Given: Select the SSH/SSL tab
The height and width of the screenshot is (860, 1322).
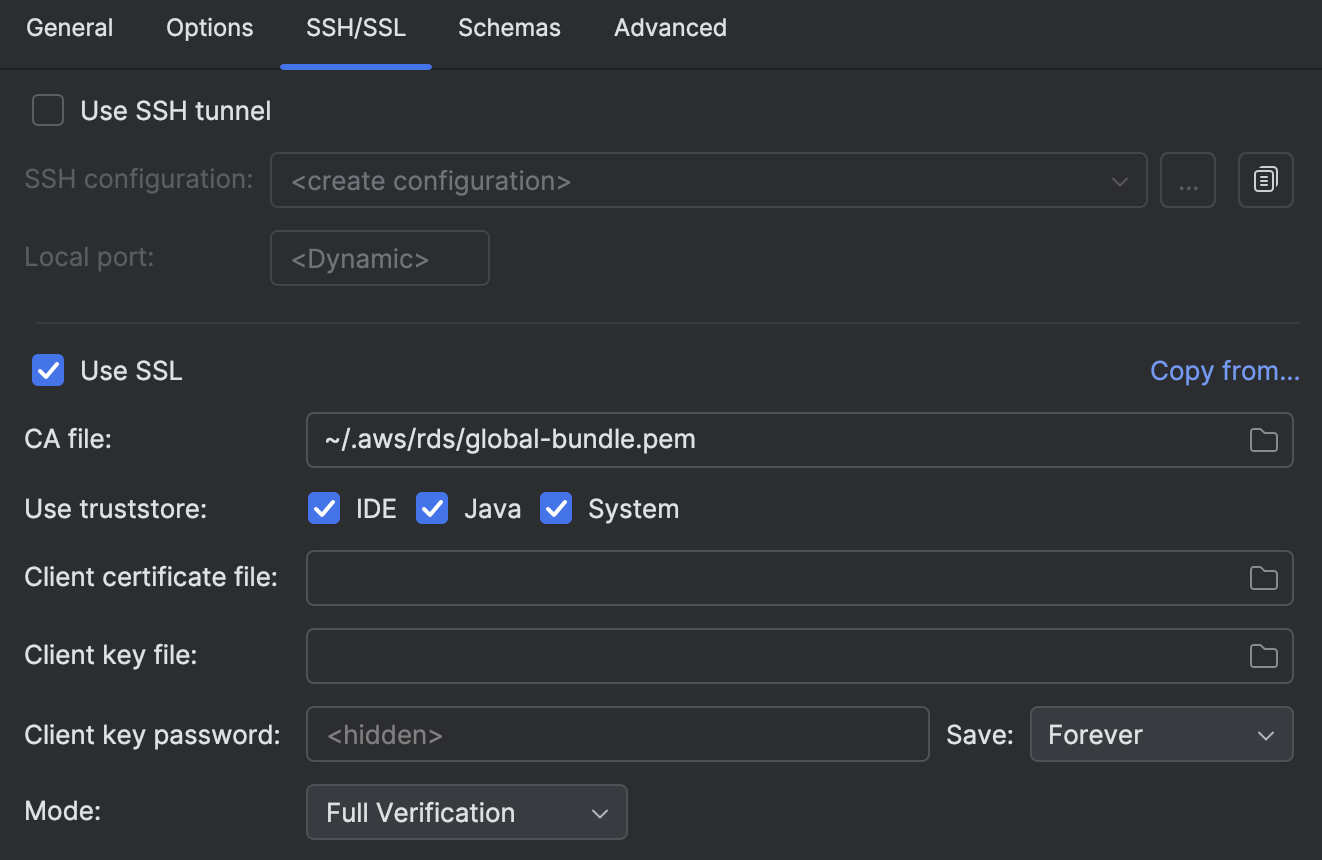Looking at the screenshot, I should tap(356, 28).
